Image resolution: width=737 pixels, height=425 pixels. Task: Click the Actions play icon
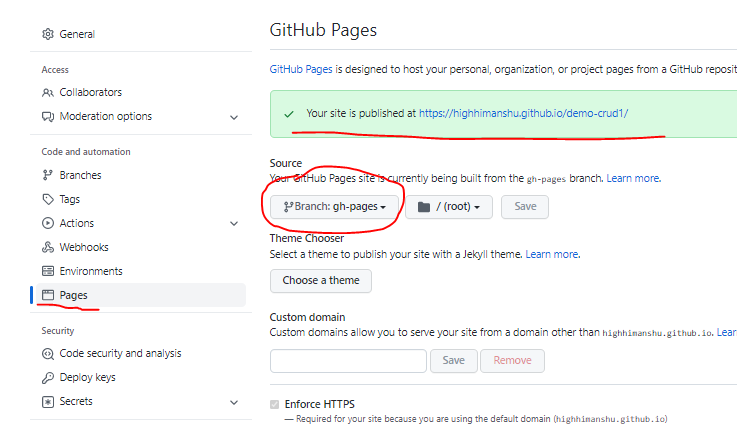(x=47, y=223)
